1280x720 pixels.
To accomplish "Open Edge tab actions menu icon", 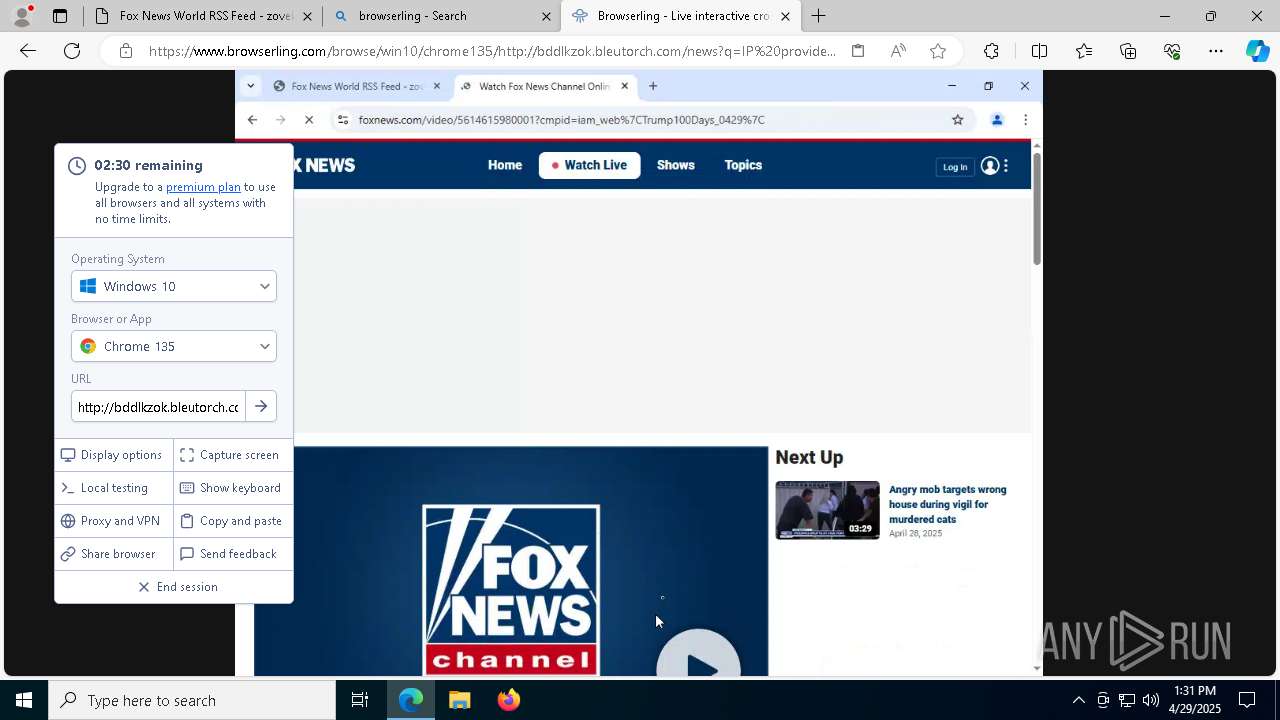I will (60, 16).
